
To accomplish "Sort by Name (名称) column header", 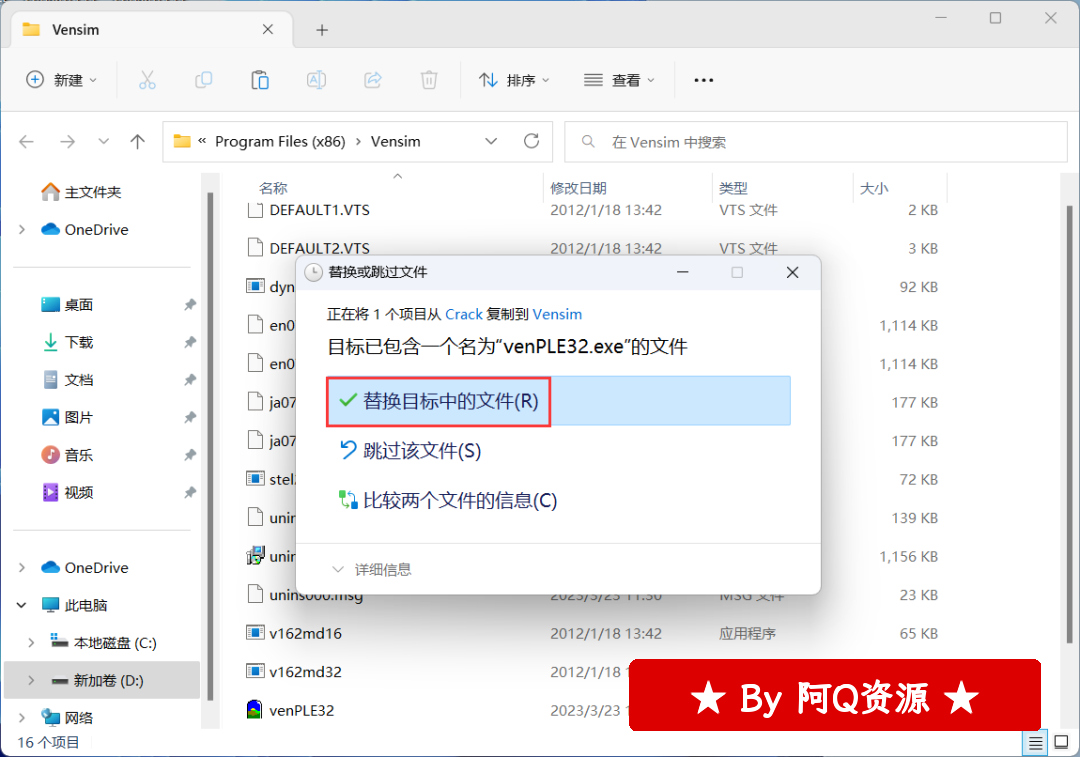I will 273,188.
